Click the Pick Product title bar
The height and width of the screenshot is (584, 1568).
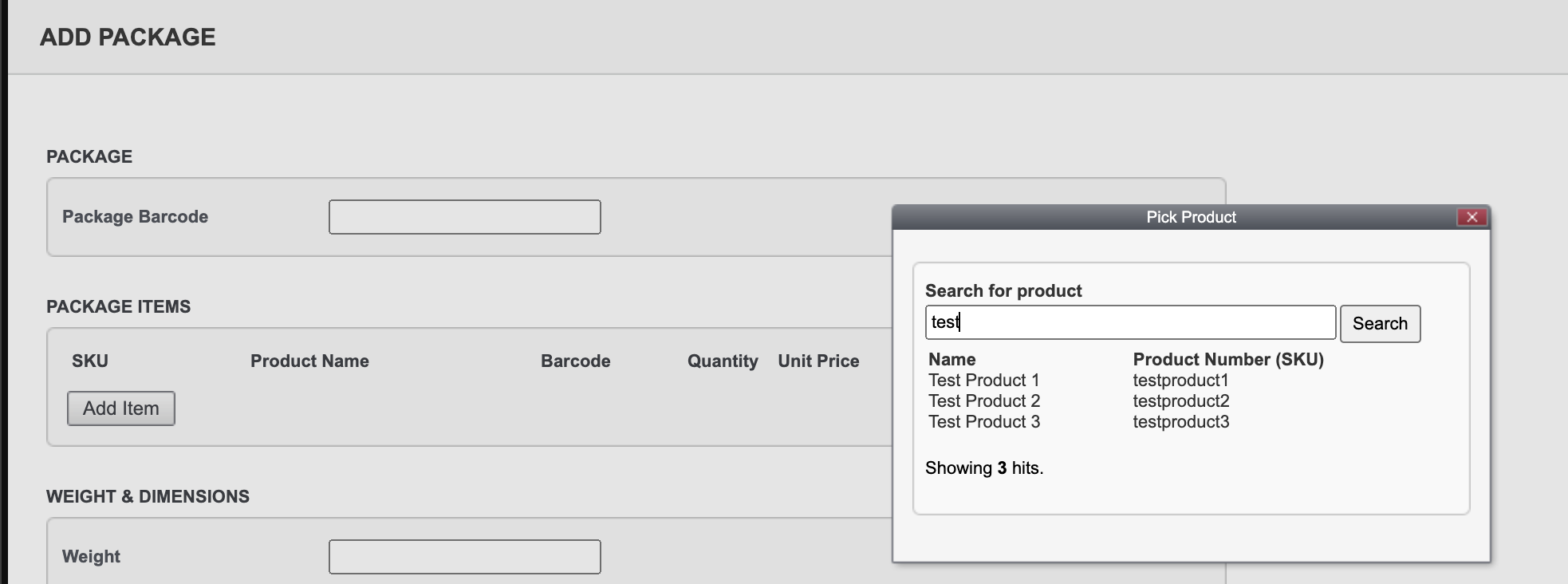[1191, 217]
